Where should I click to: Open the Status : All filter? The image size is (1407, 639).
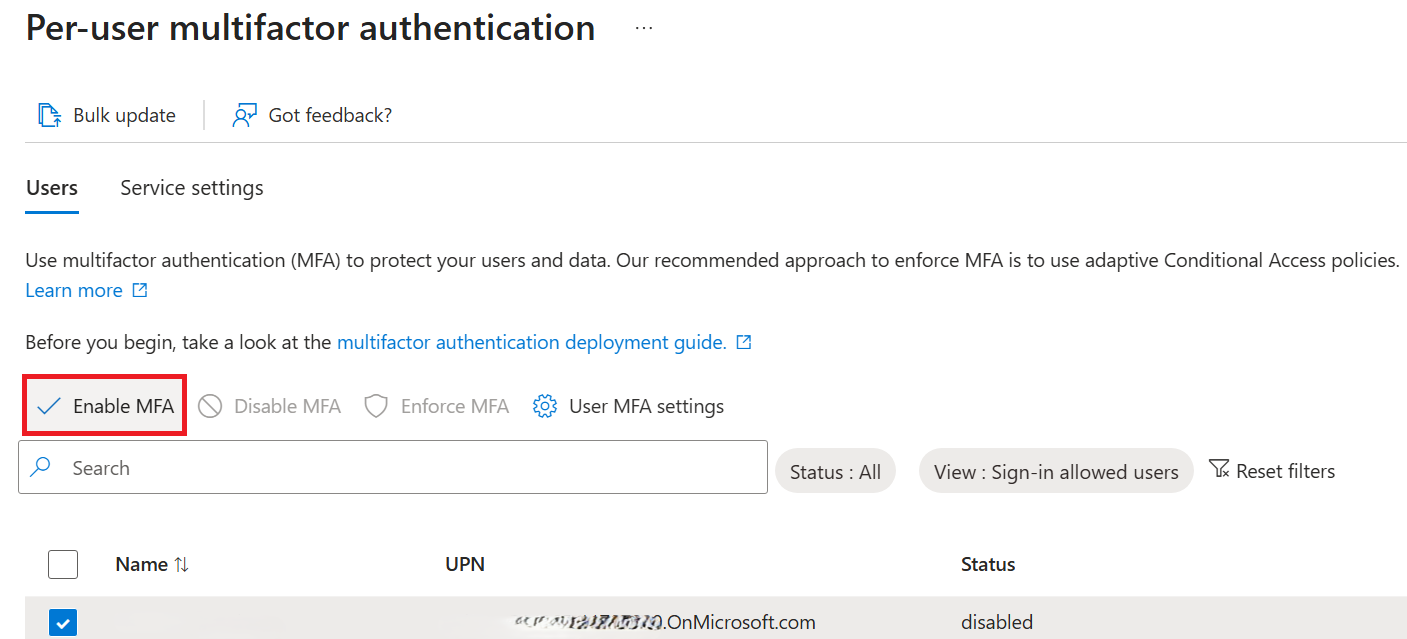[x=835, y=472]
